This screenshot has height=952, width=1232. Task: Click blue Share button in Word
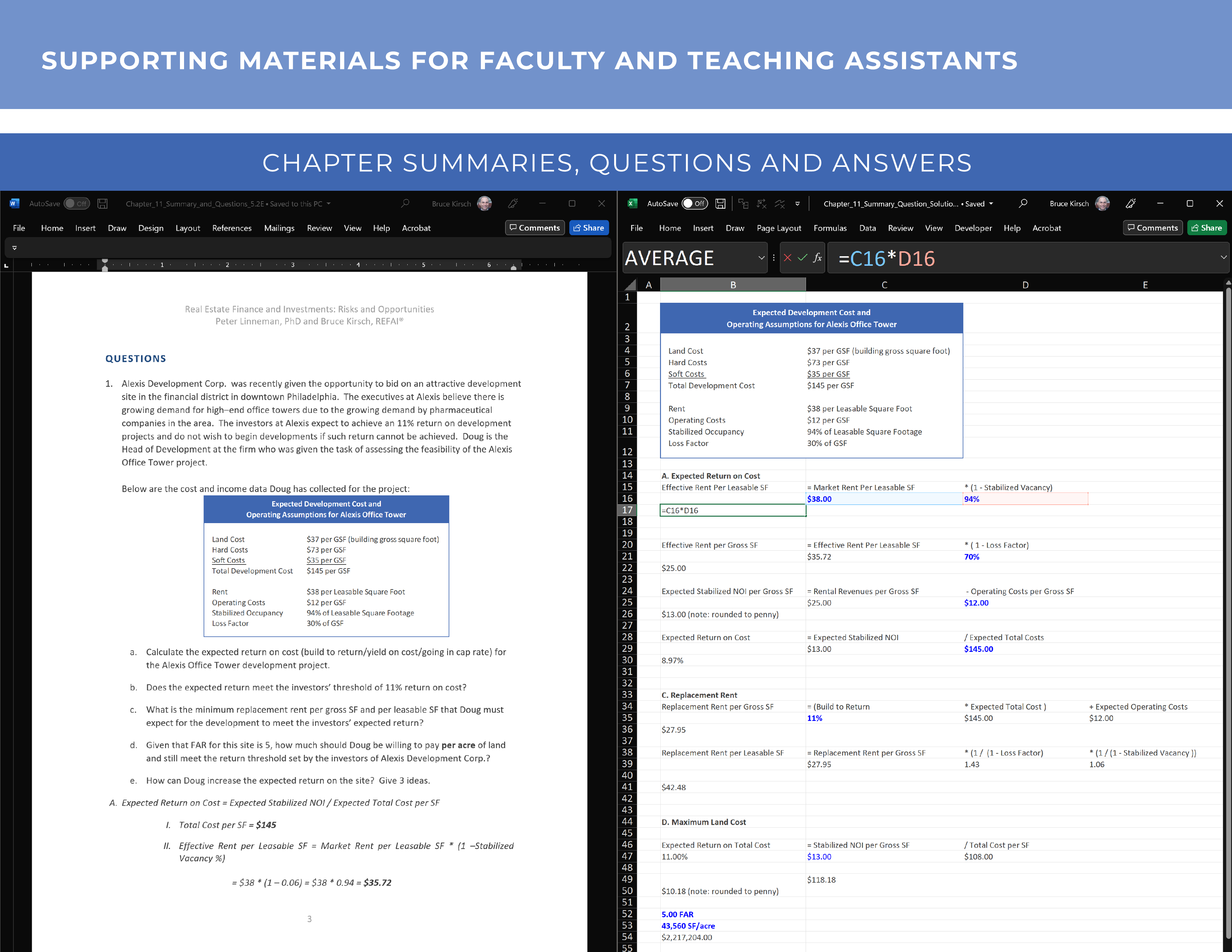(589, 228)
